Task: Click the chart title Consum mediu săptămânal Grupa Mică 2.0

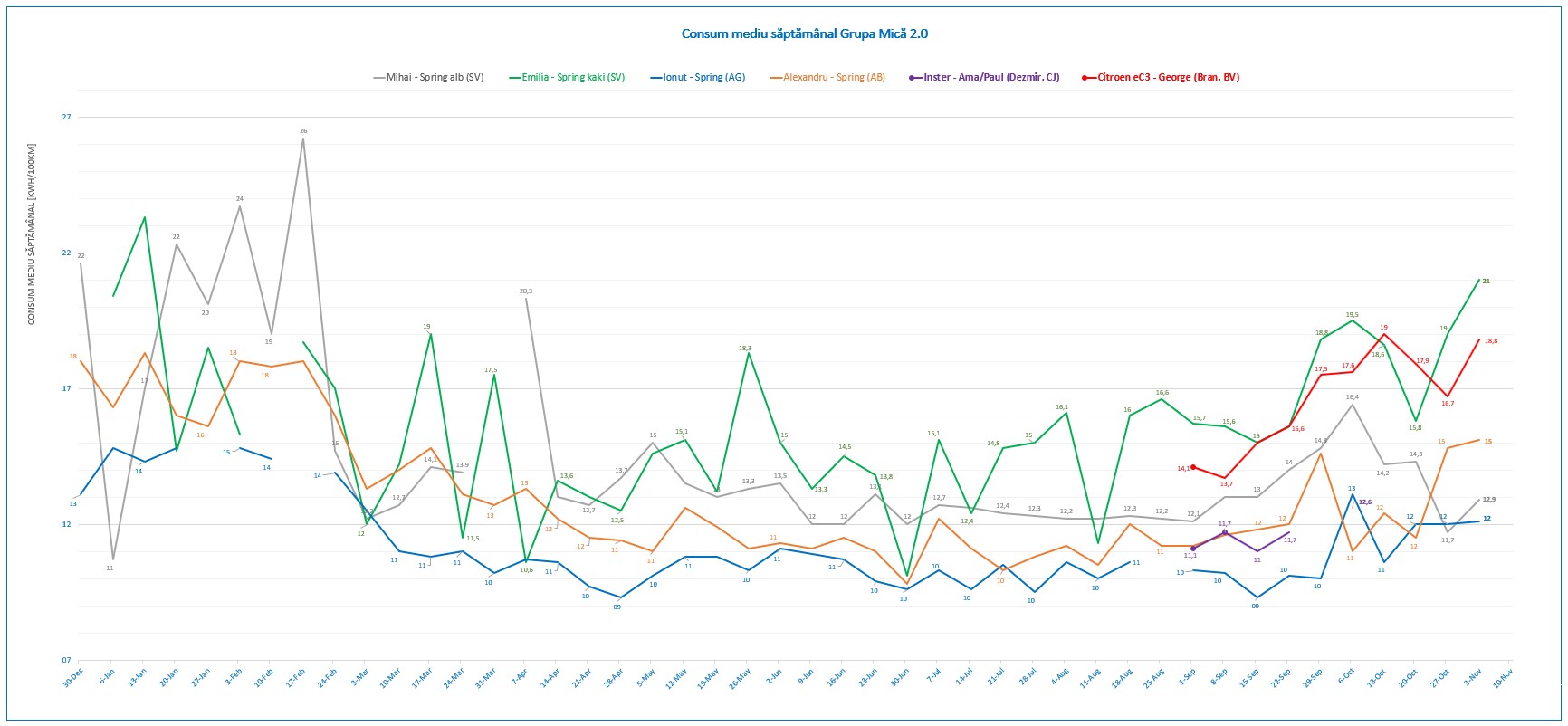Action: [804, 34]
